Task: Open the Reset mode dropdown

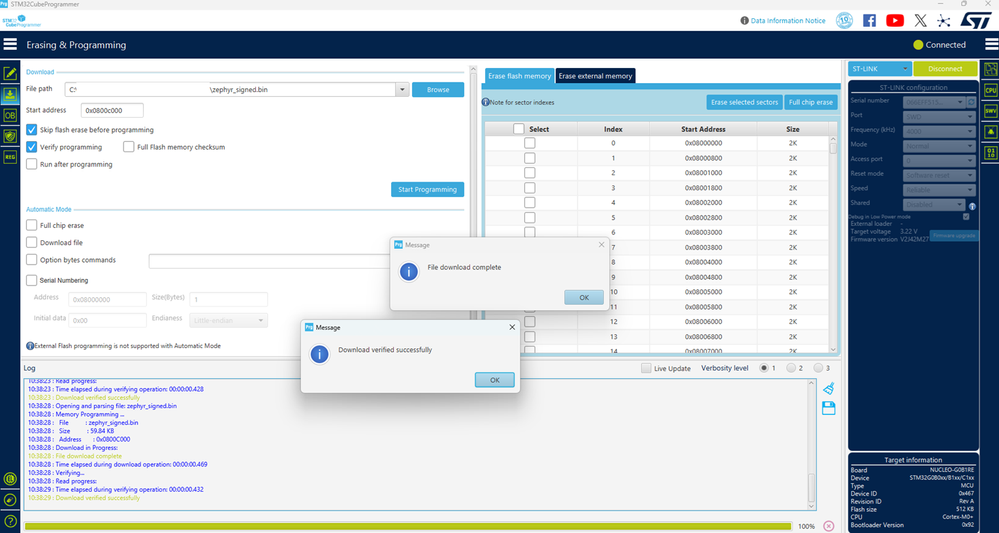Action: click(939, 174)
